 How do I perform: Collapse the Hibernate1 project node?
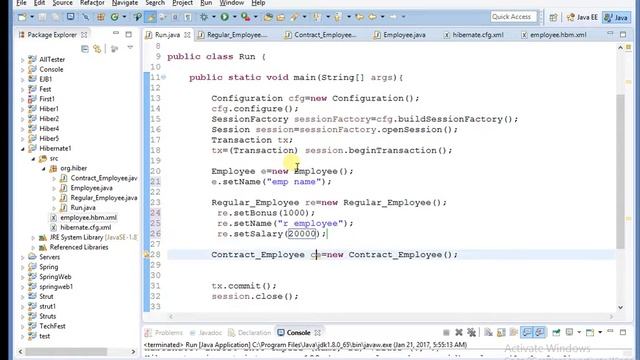point(23,149)
